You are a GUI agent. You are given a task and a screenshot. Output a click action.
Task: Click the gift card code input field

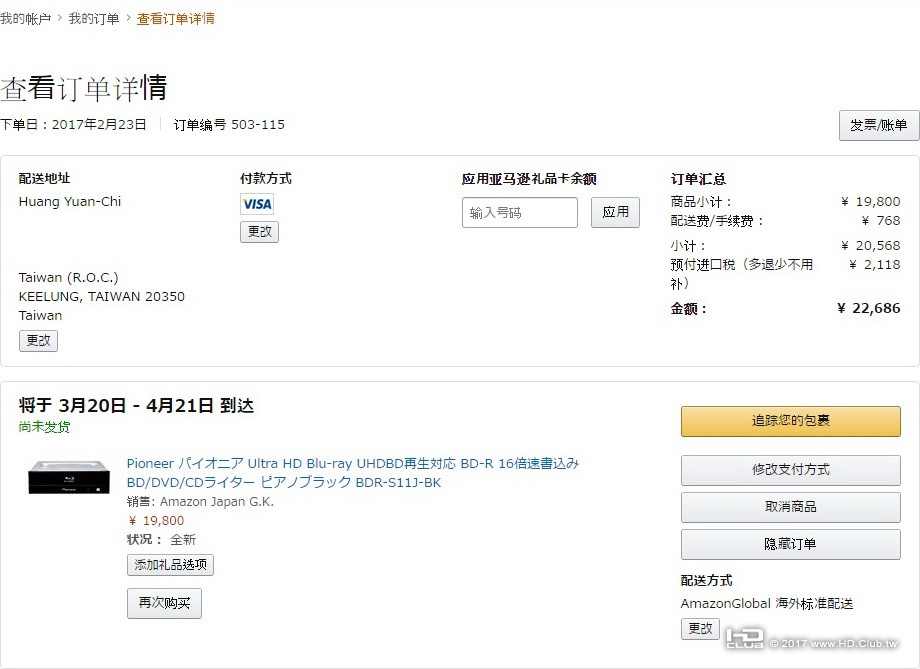tap(519, 212)
